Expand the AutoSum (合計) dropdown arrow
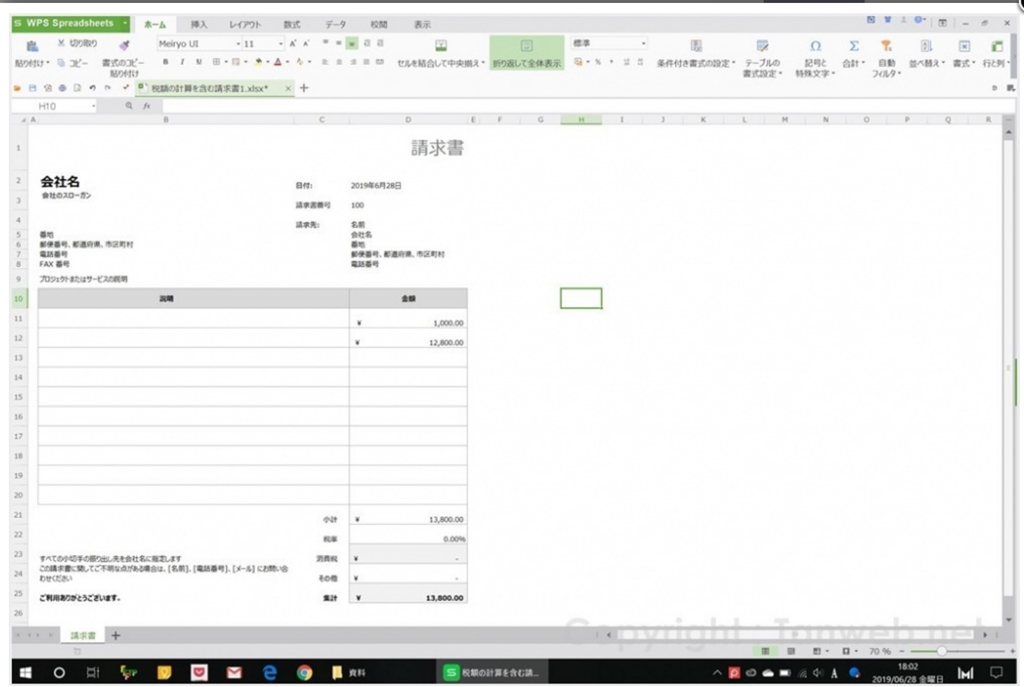 [863, 63]
